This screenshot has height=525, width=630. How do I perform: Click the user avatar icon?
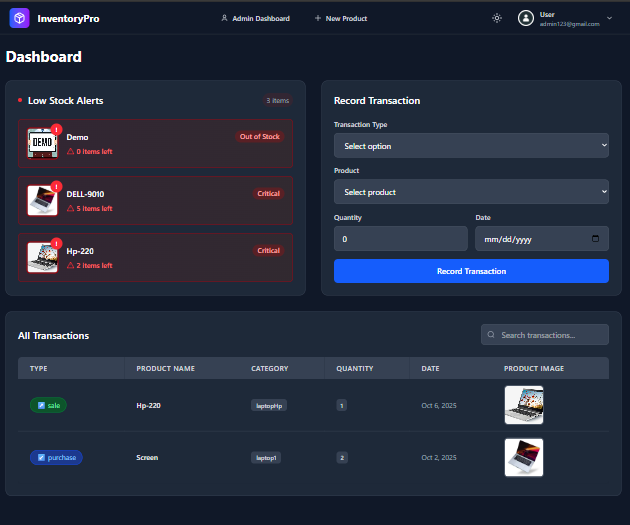526,18
